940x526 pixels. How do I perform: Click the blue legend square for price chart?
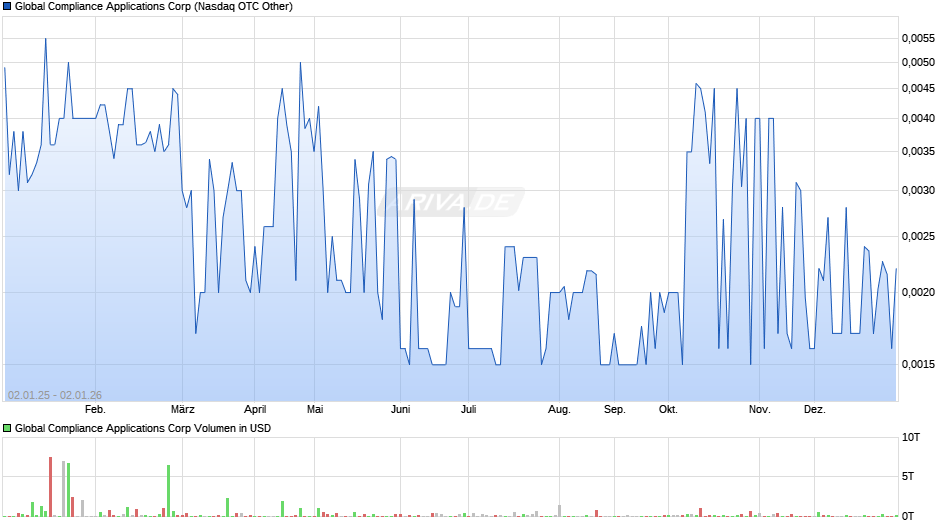point(7,7)
